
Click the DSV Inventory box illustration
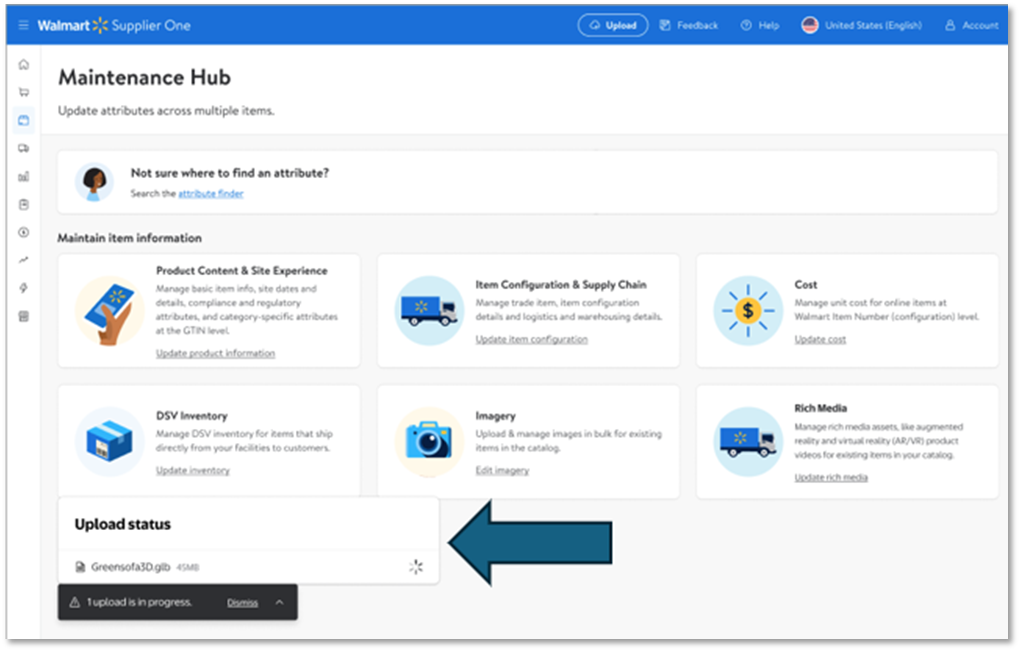(109, 442)
